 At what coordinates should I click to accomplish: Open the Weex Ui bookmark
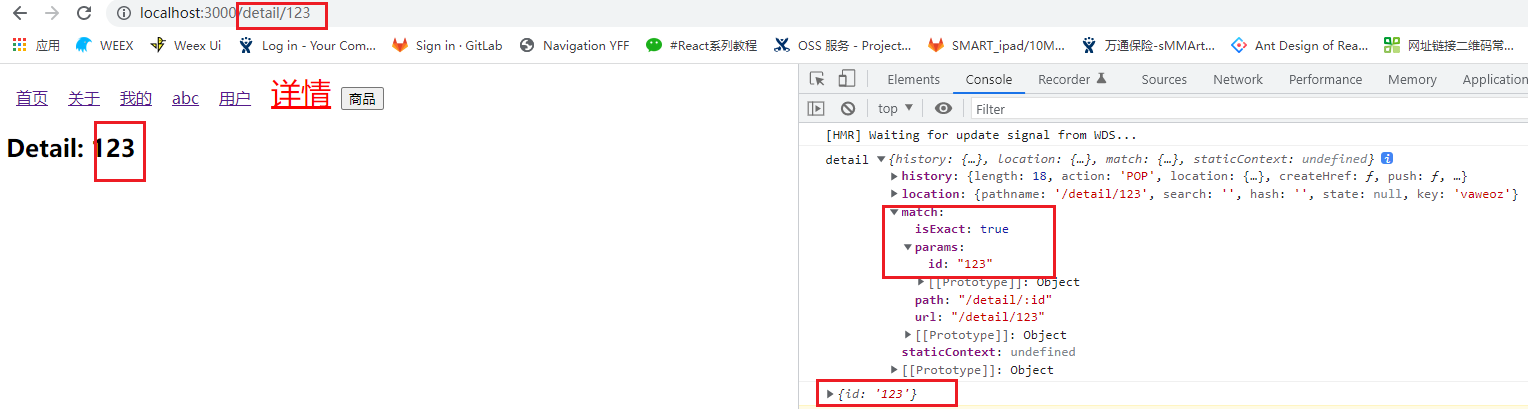coord(185,45)
